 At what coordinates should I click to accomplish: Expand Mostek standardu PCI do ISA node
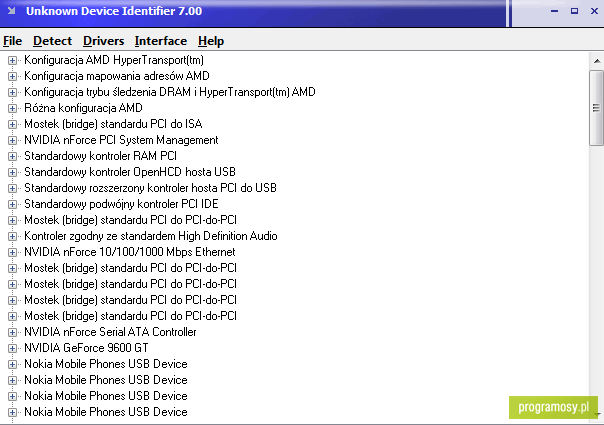pos(12,124)
